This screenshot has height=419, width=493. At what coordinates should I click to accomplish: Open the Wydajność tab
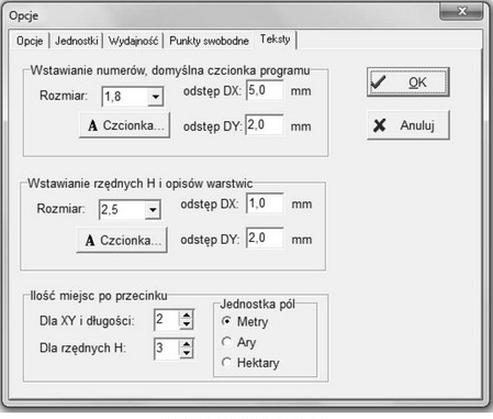[133, 41]
